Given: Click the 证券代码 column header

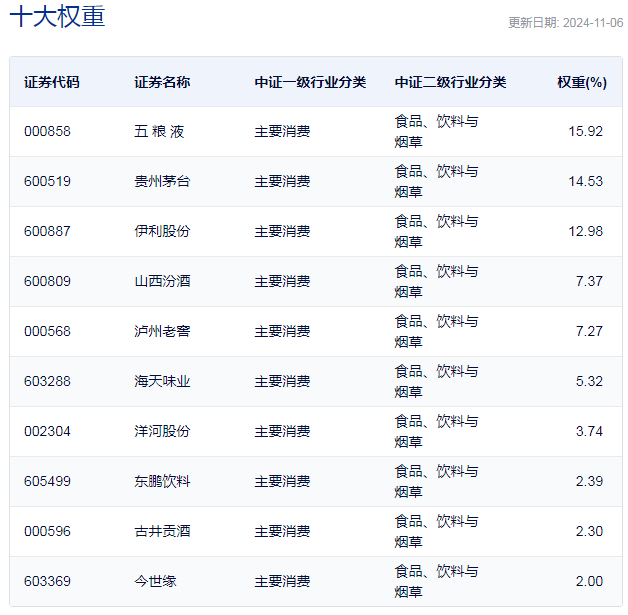Looking at the screenshot, I should pyautogui.click(x=52, y=82).
